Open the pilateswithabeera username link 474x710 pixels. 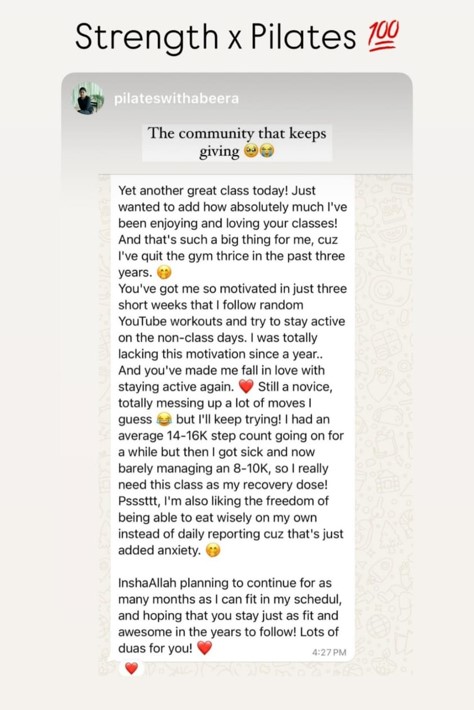pyautogui.click(x=176, y=98)
